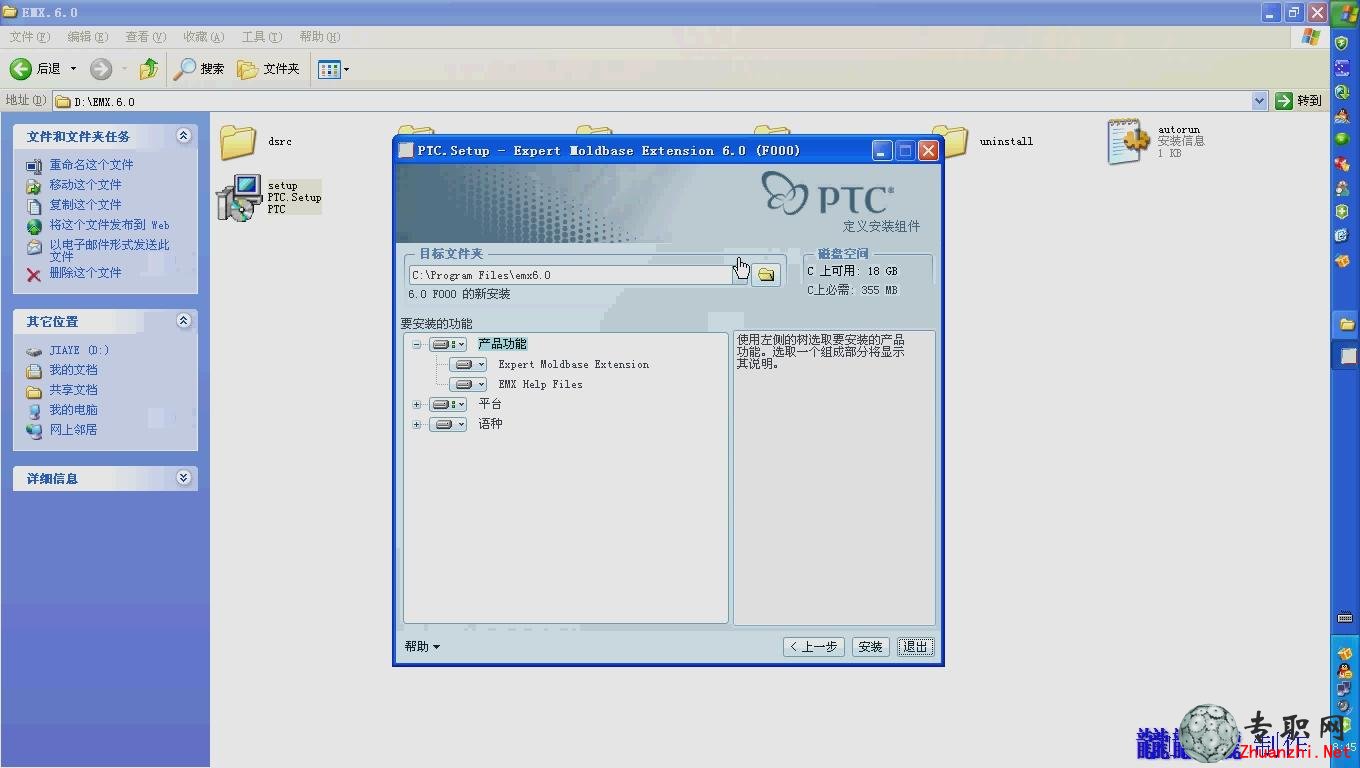Viewport: 1360px width, 768px height.
Task: Click the 转到 go button
Action: [x=1299, y=101]
